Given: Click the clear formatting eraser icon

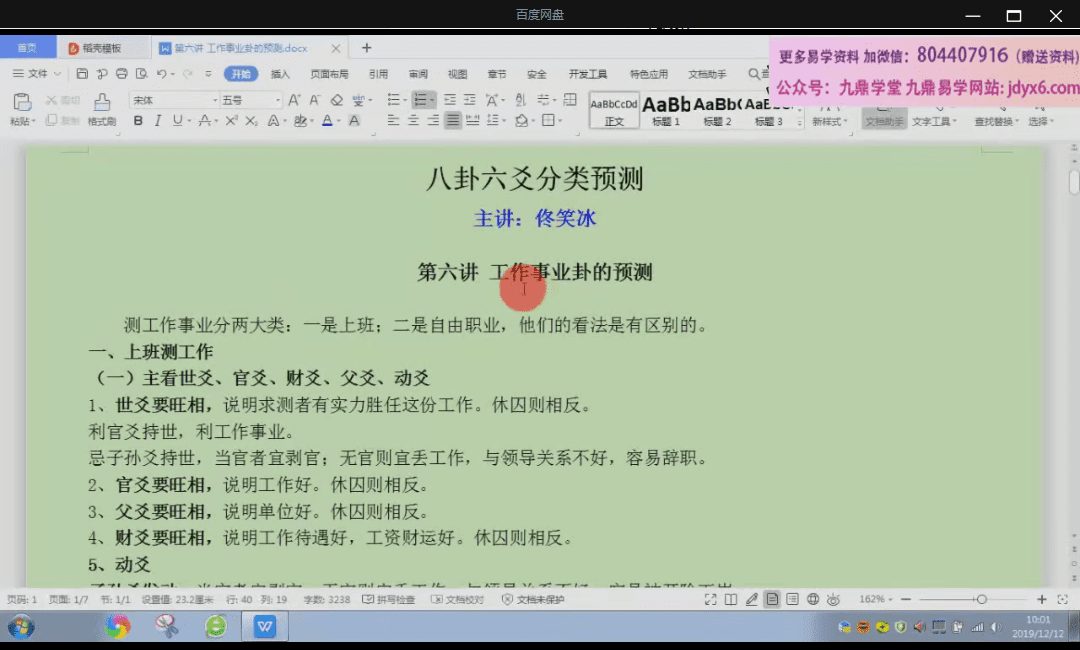Looking at the screenshot, I should pos(336,100).
